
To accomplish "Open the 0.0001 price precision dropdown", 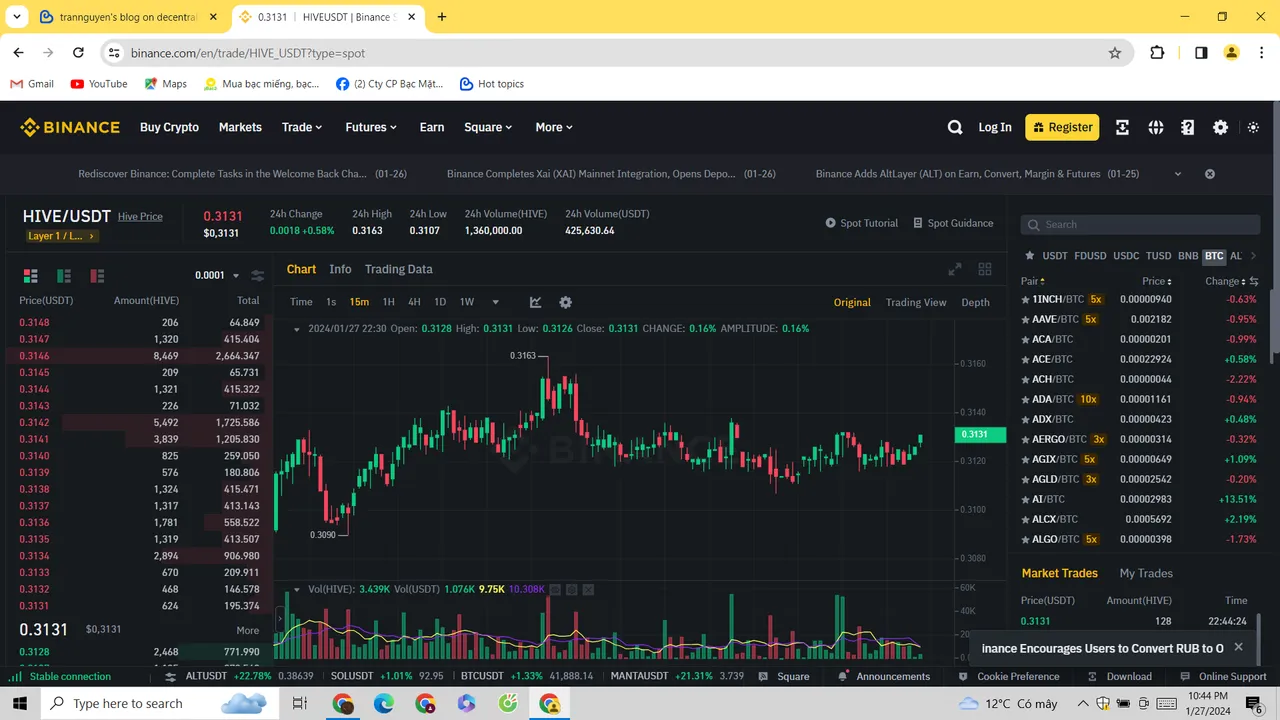I will pyautogui.click(x=217, y=276).
